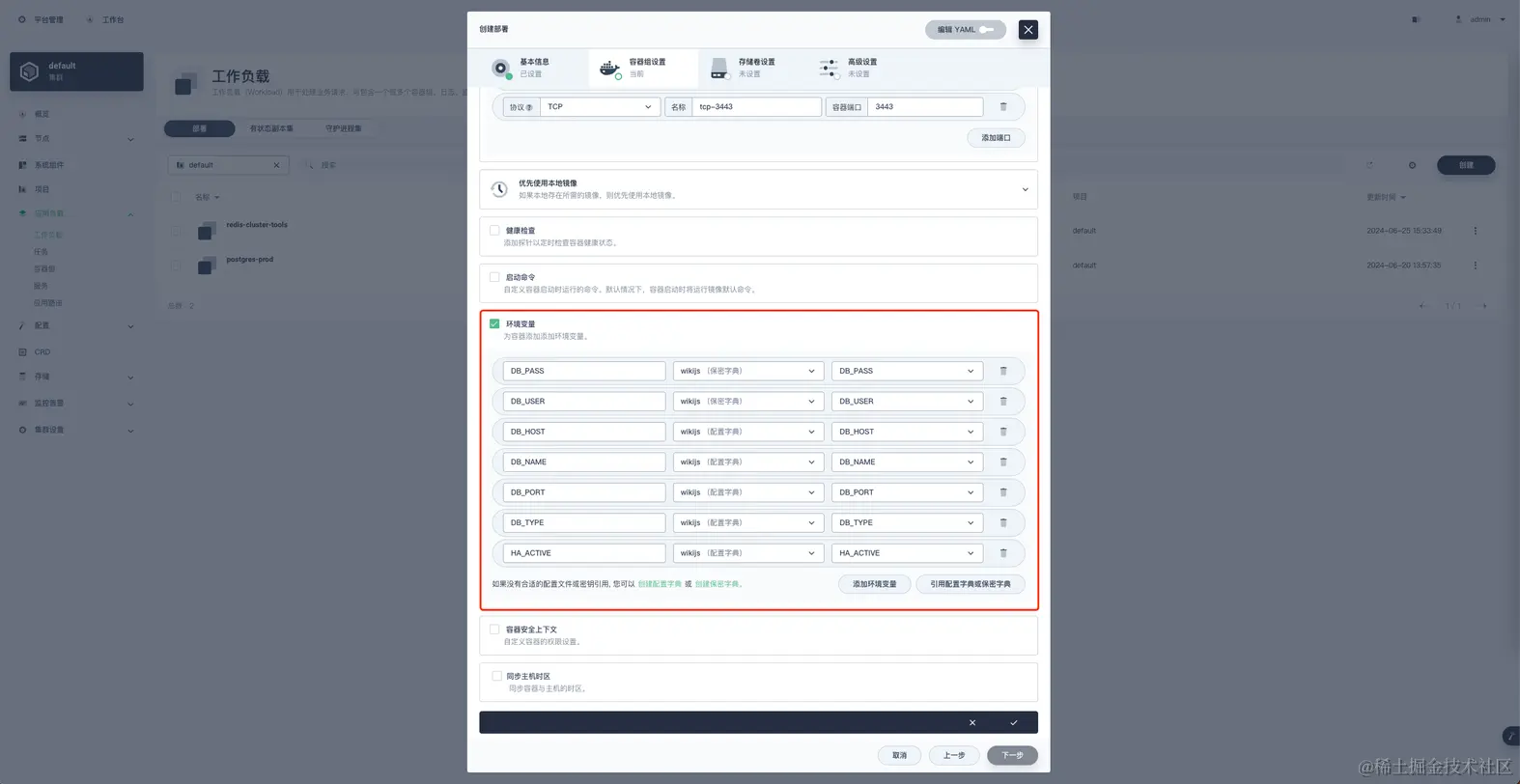
Task: Click the 创建配置字典 link
Action: [x=660, y=584]
